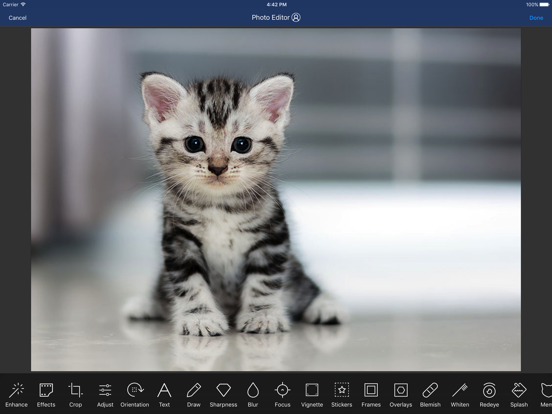This screenshot has height=414, width=552.
Task: Open the Effects tool
Action: [x=46, y=395]
